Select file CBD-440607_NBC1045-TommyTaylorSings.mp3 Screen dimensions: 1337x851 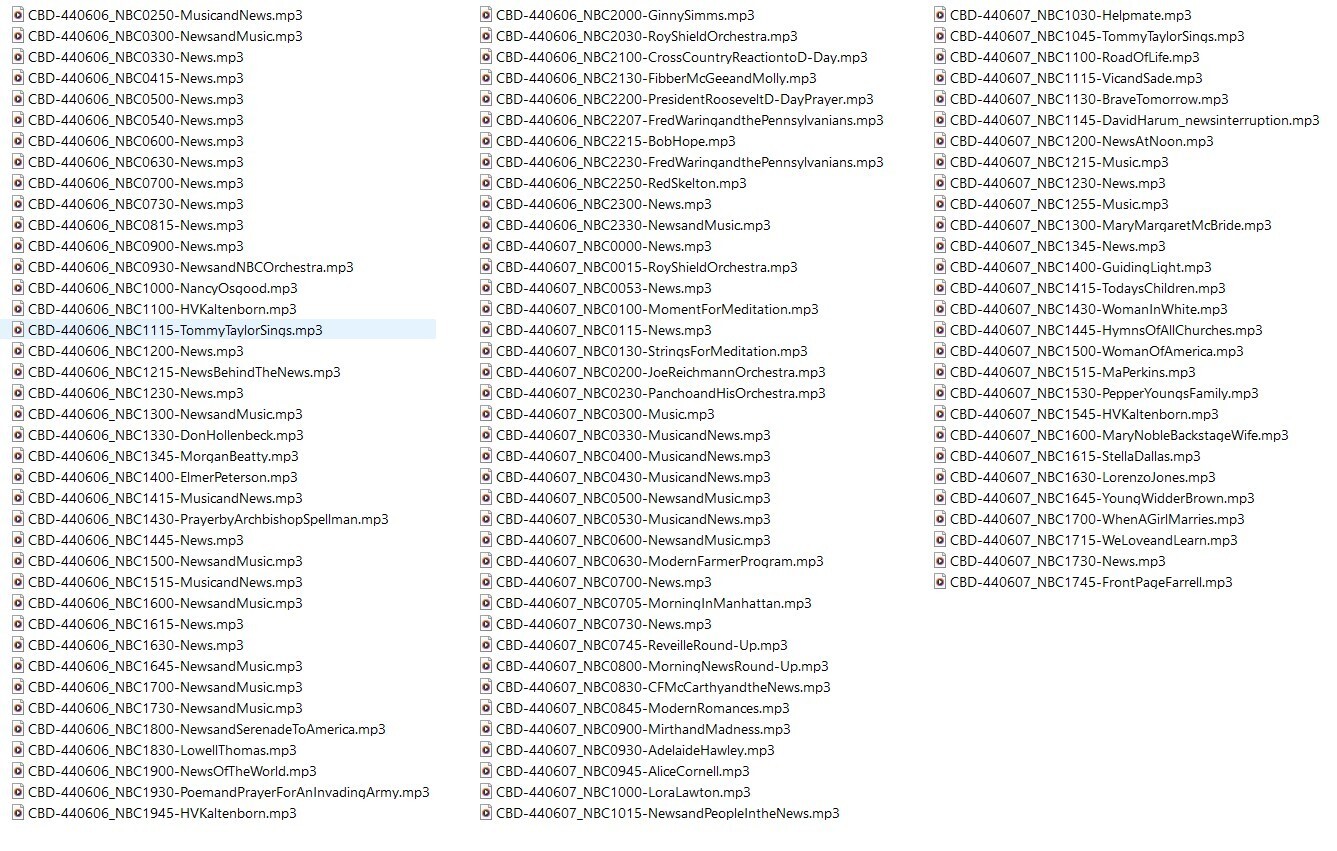point(1097,36)
